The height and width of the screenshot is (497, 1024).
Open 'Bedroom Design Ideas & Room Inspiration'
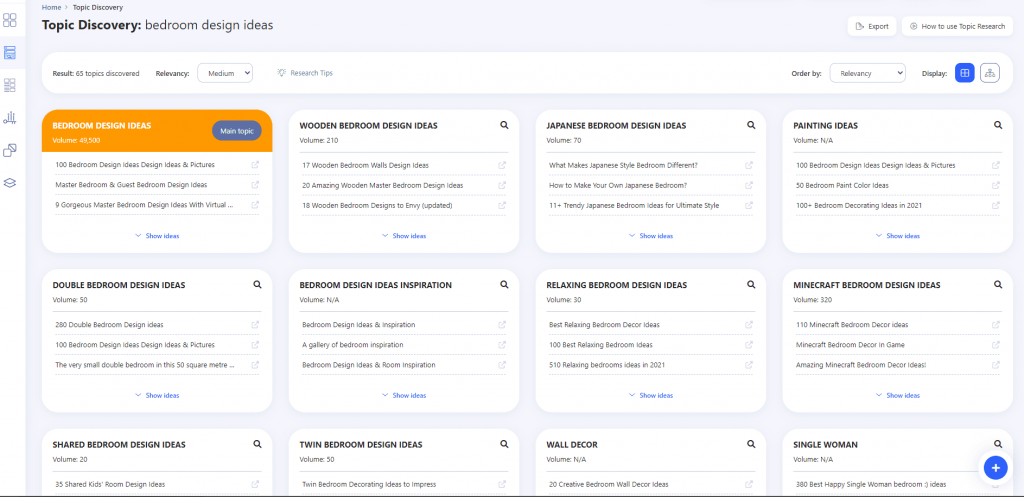coord(369,364)
